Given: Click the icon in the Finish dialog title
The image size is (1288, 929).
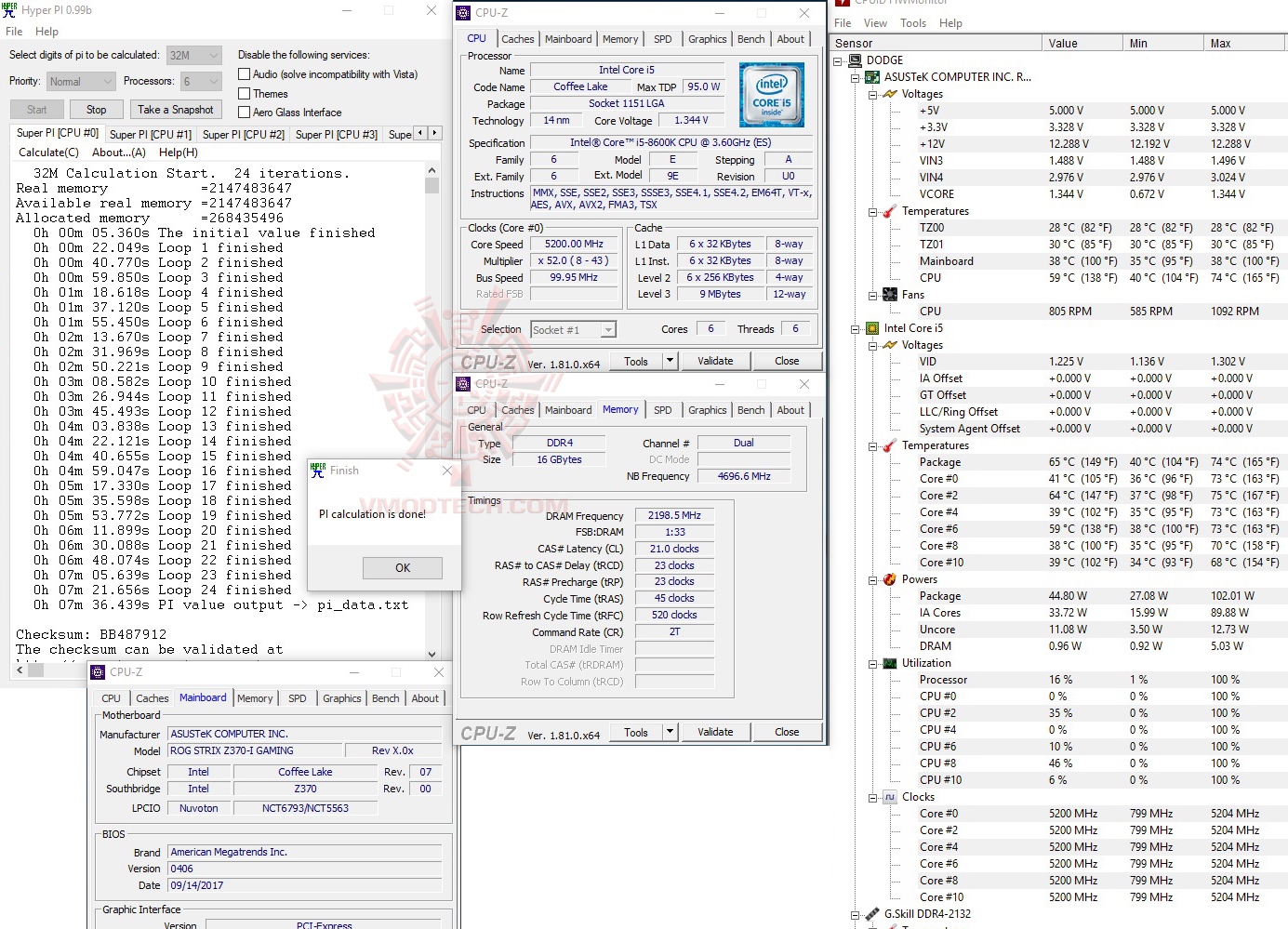Looking at the screenshot, I should (318, 470).
